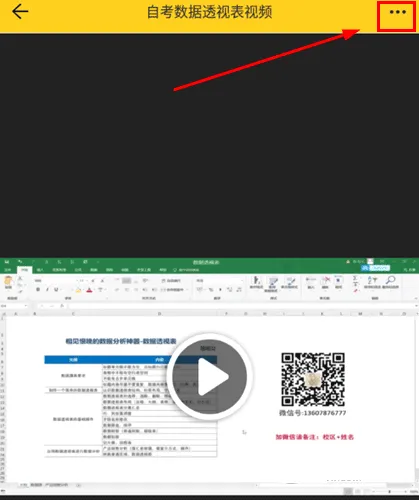Click the Delete cells ribbon icon

pos(326,282)
